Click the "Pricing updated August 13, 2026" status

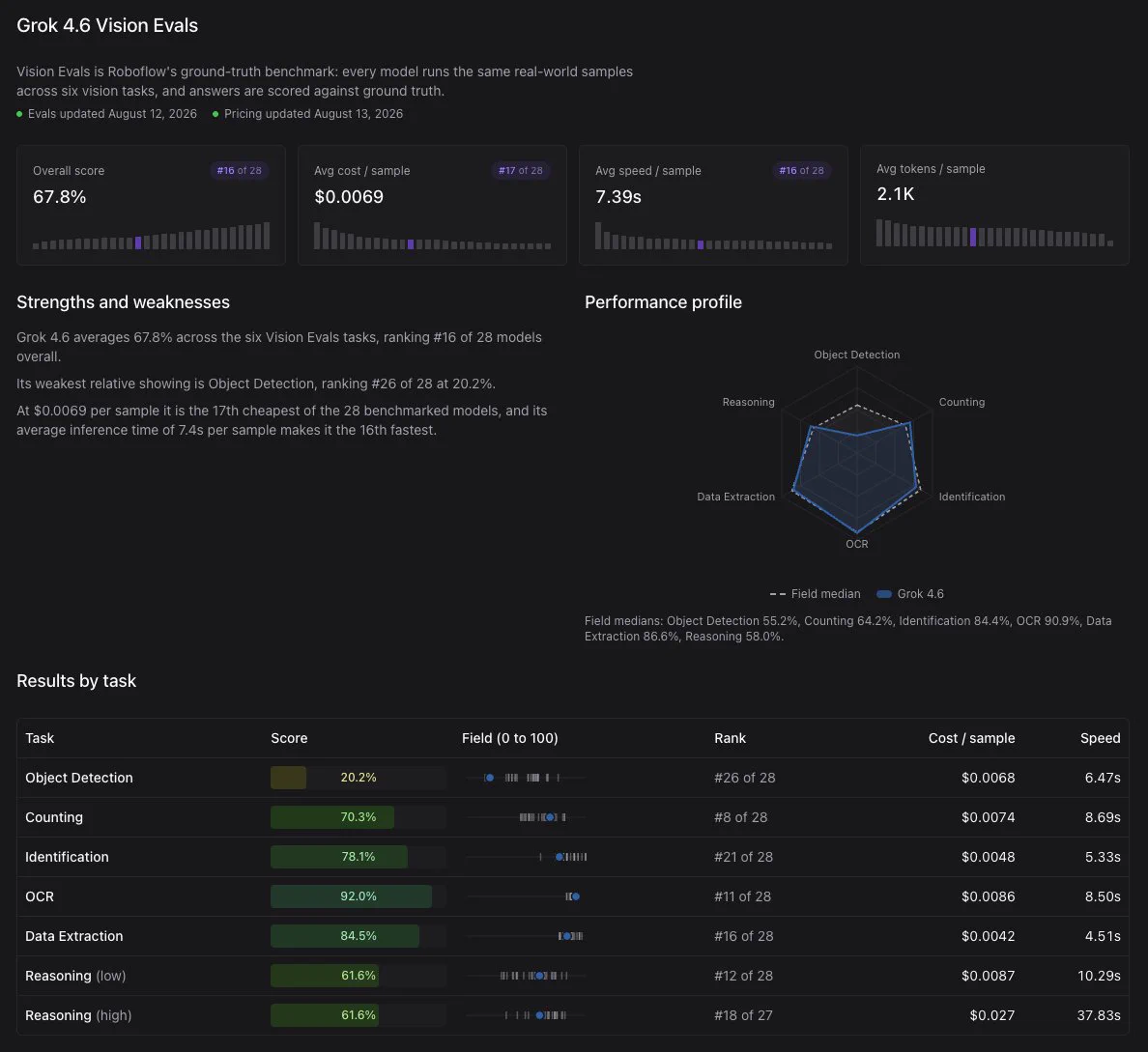point(307,113)
